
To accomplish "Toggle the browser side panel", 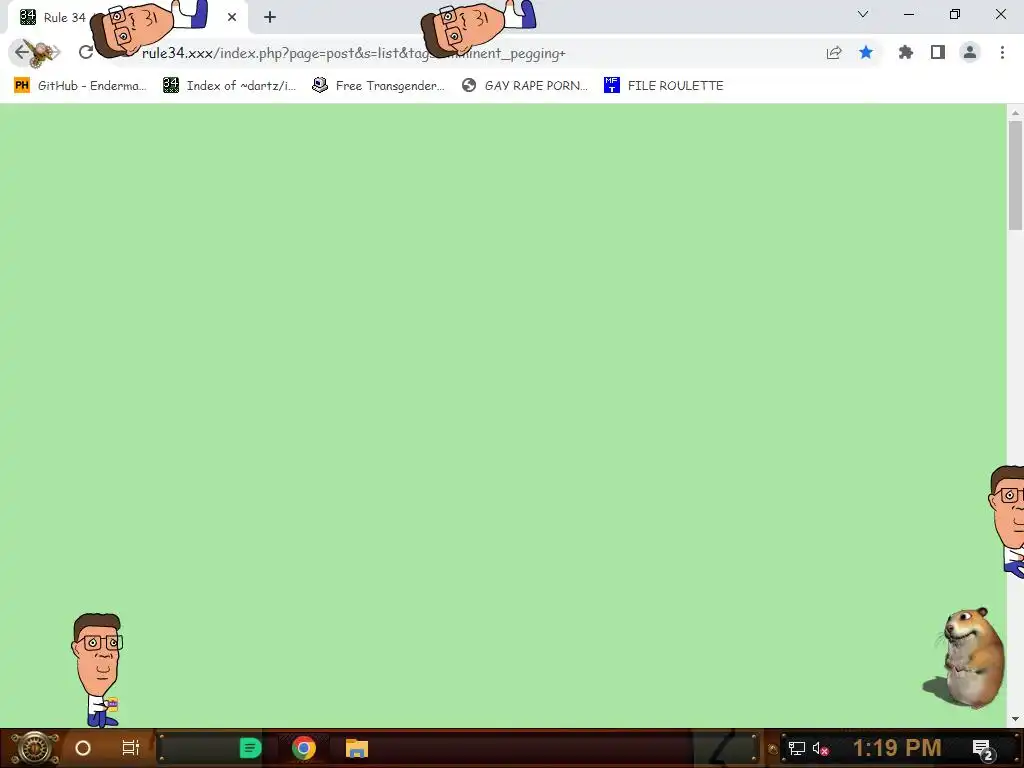I will pyautogui.click(x=938, y=52).
